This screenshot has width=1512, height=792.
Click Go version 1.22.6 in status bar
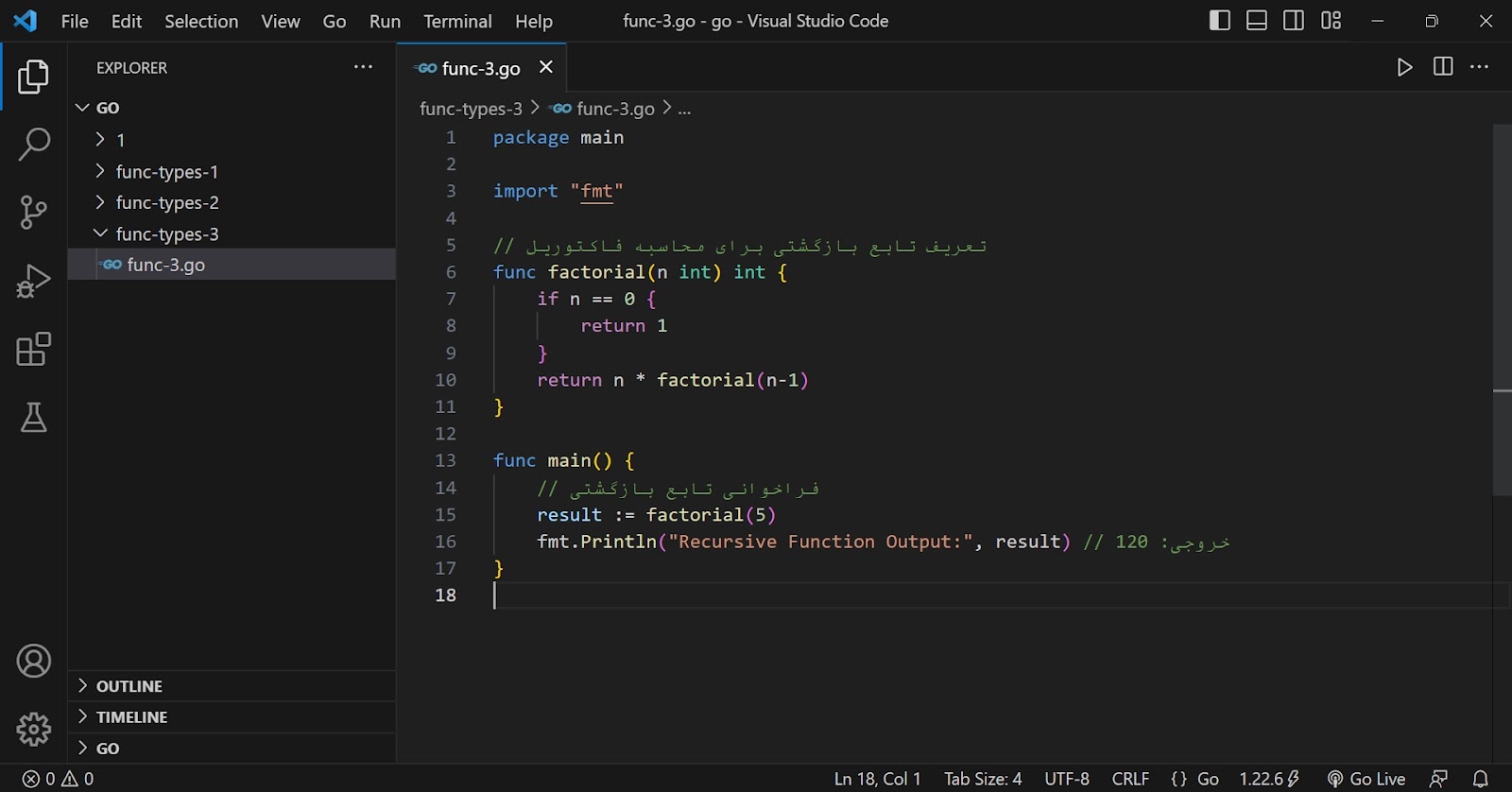[x=1269, y=779]
